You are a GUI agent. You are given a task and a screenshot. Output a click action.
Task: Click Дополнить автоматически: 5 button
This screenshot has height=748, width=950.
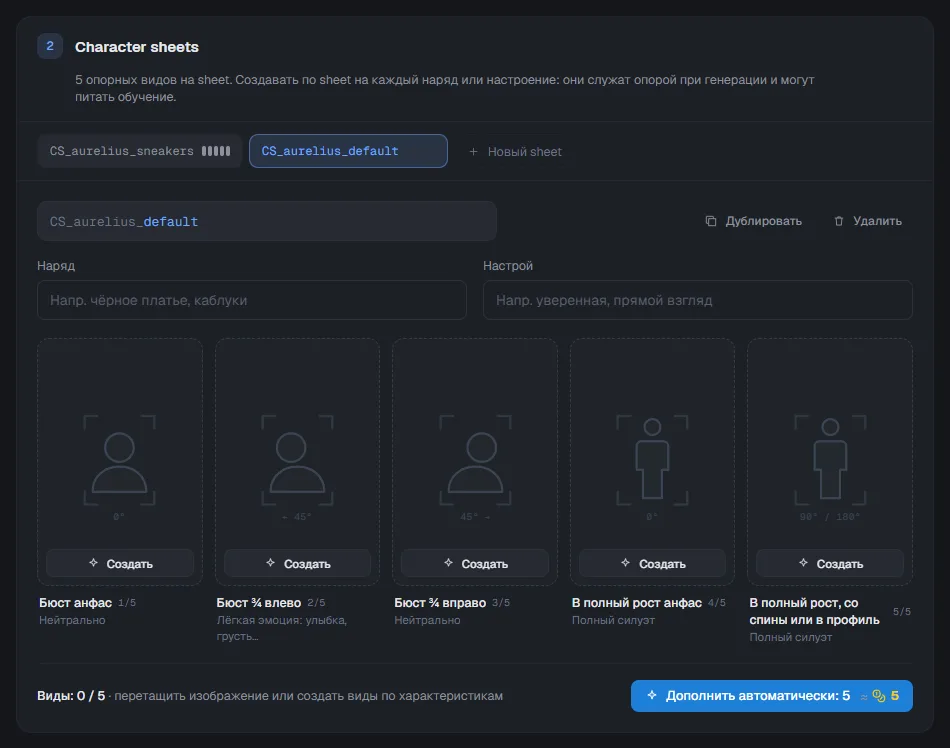[x=771, y=696]
